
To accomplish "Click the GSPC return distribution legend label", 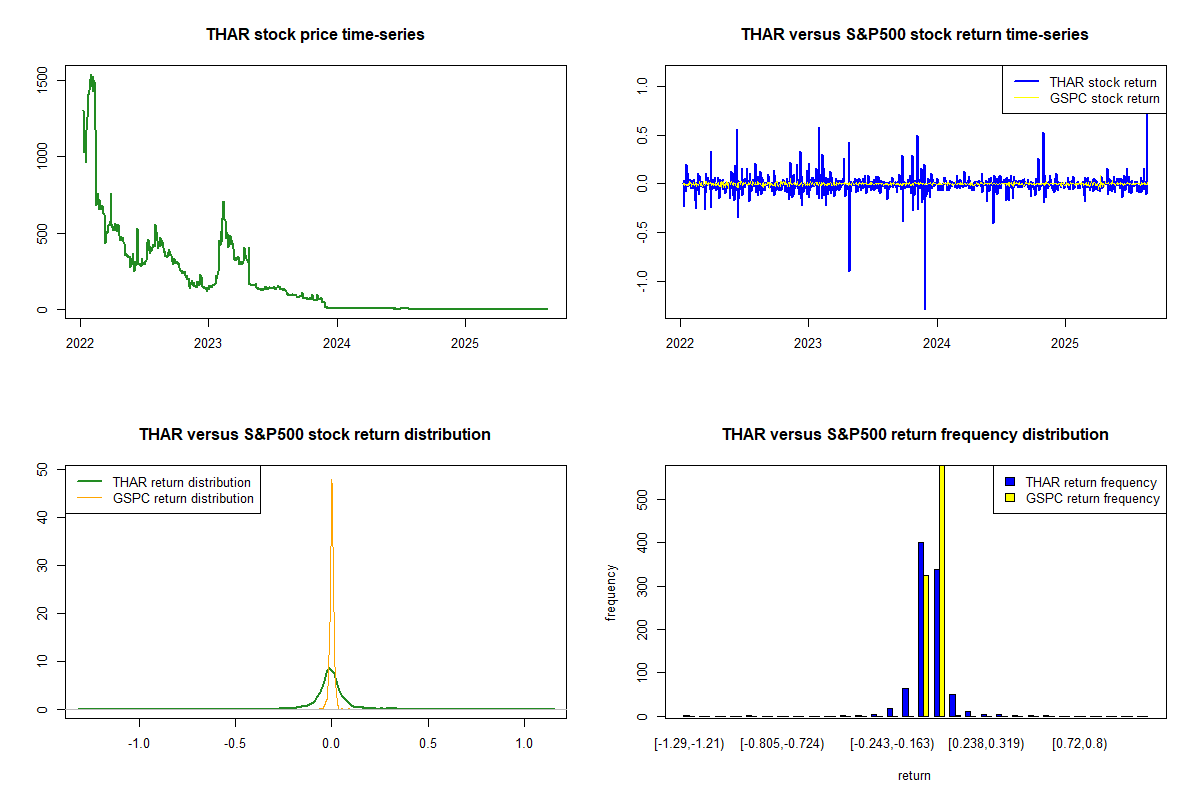I will tap(183, 498).
